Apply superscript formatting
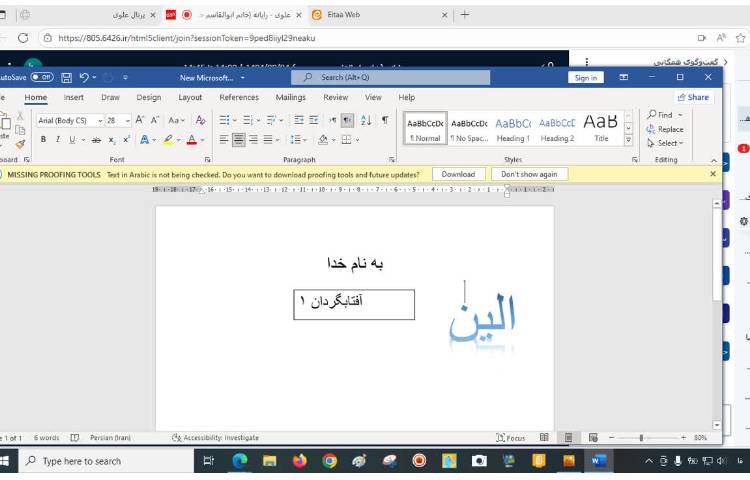The width and height of the screenshot is (750, 480). pyautogui.click(x=126, y=140)
